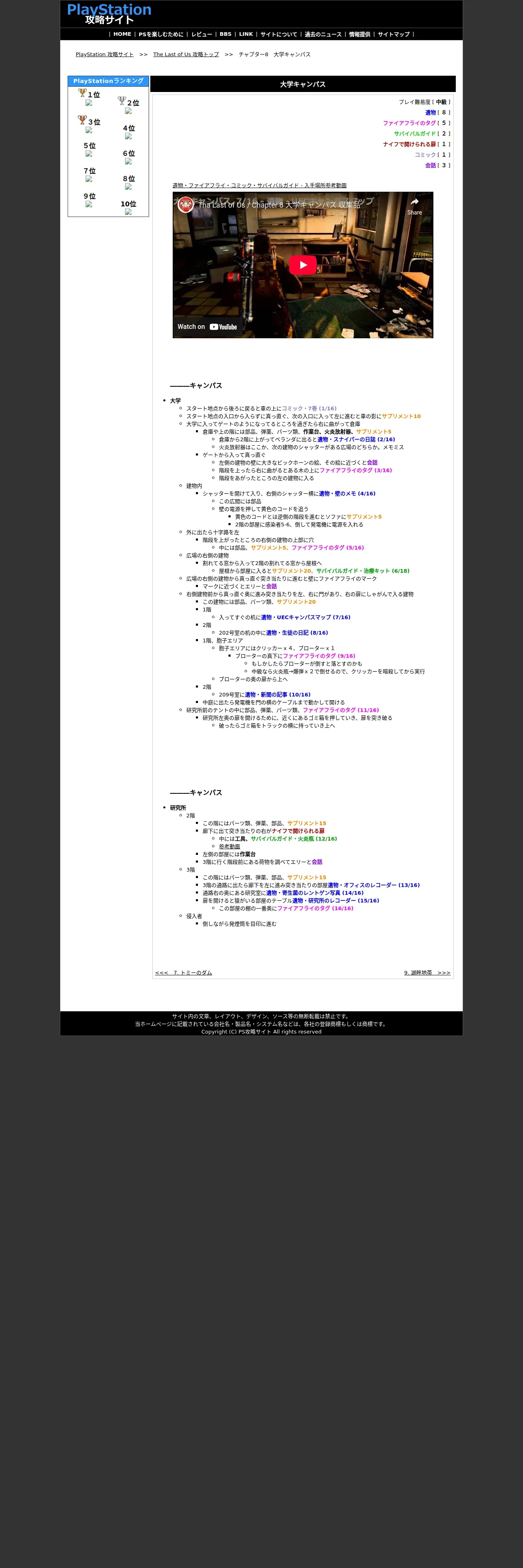Click サバイバルガイド・火炎瓶 (12/16) text
523x1568 pixels.
(x=293, y=839)
